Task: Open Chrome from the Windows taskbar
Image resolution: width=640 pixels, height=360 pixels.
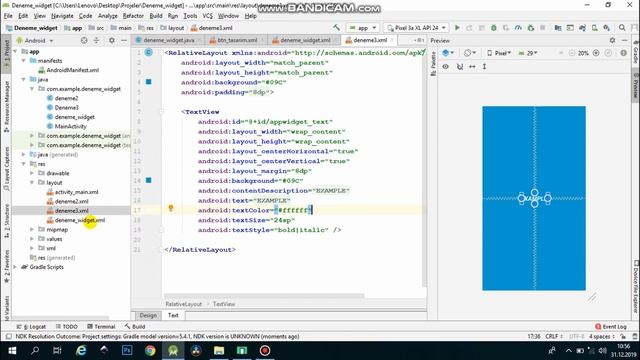Action: point(150,351)
